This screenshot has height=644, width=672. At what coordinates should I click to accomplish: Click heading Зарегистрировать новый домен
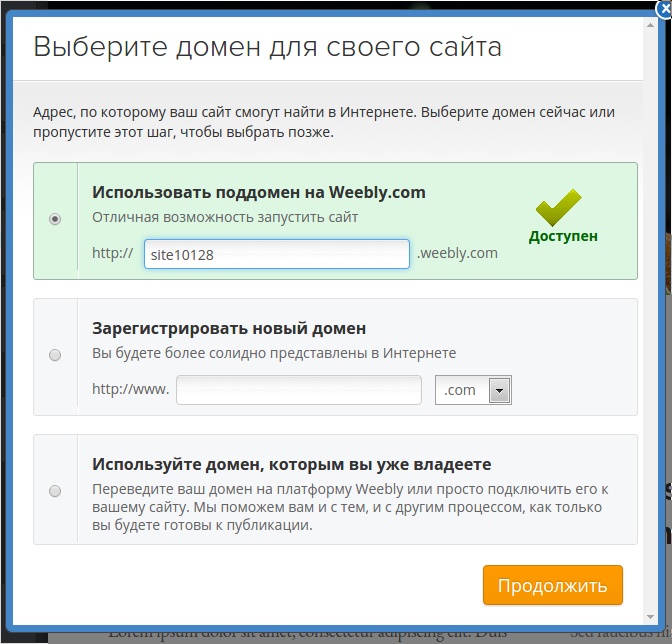[229, 329]
